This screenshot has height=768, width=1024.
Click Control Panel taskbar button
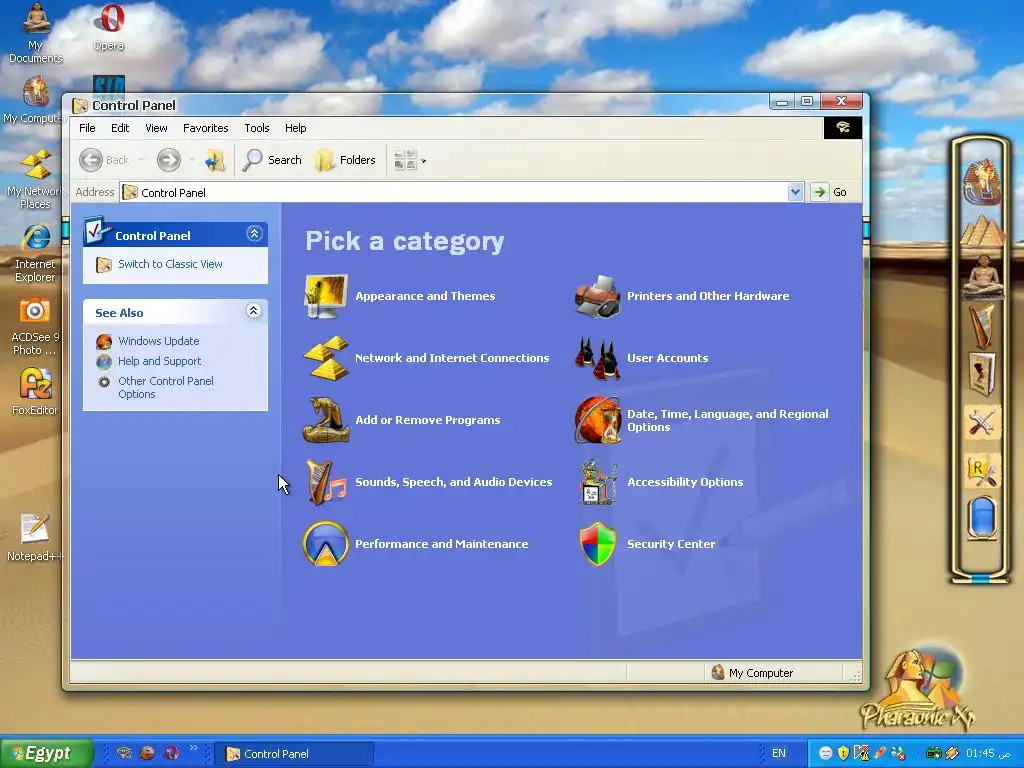pos(294,754)
